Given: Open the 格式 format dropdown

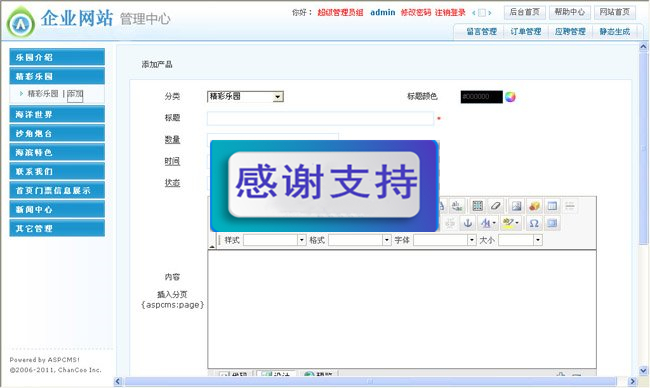Looking at the screenshot, I should click(x=359, y=240).
